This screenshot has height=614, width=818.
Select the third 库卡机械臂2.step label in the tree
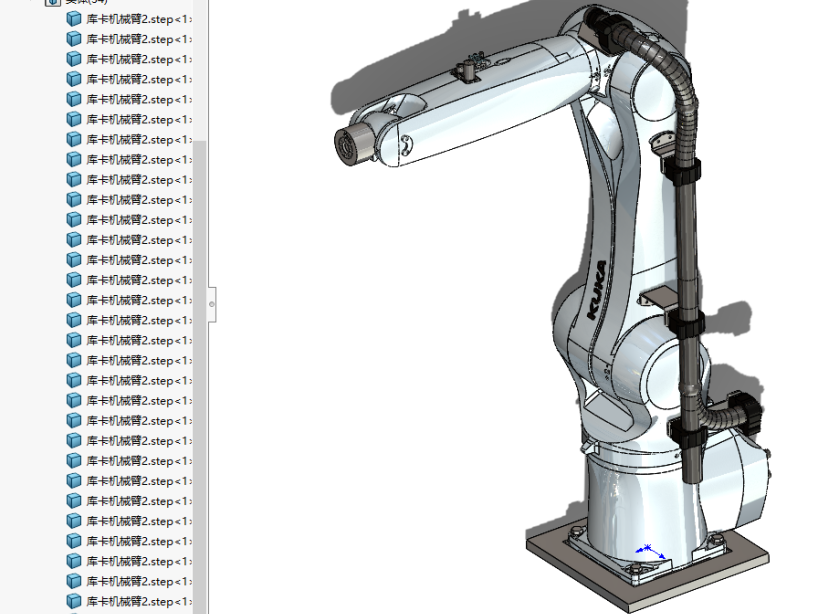138,59
